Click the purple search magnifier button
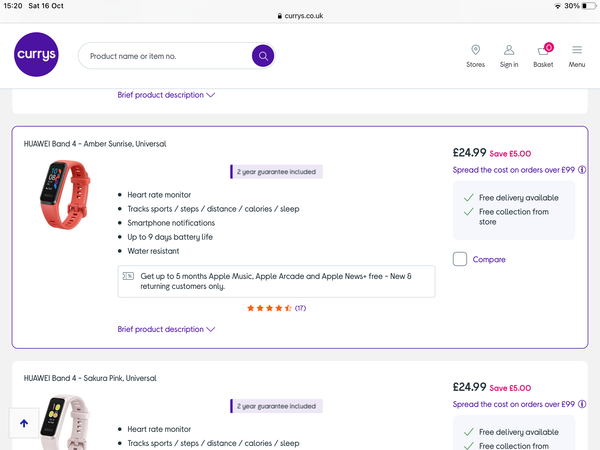 point(263,56)
